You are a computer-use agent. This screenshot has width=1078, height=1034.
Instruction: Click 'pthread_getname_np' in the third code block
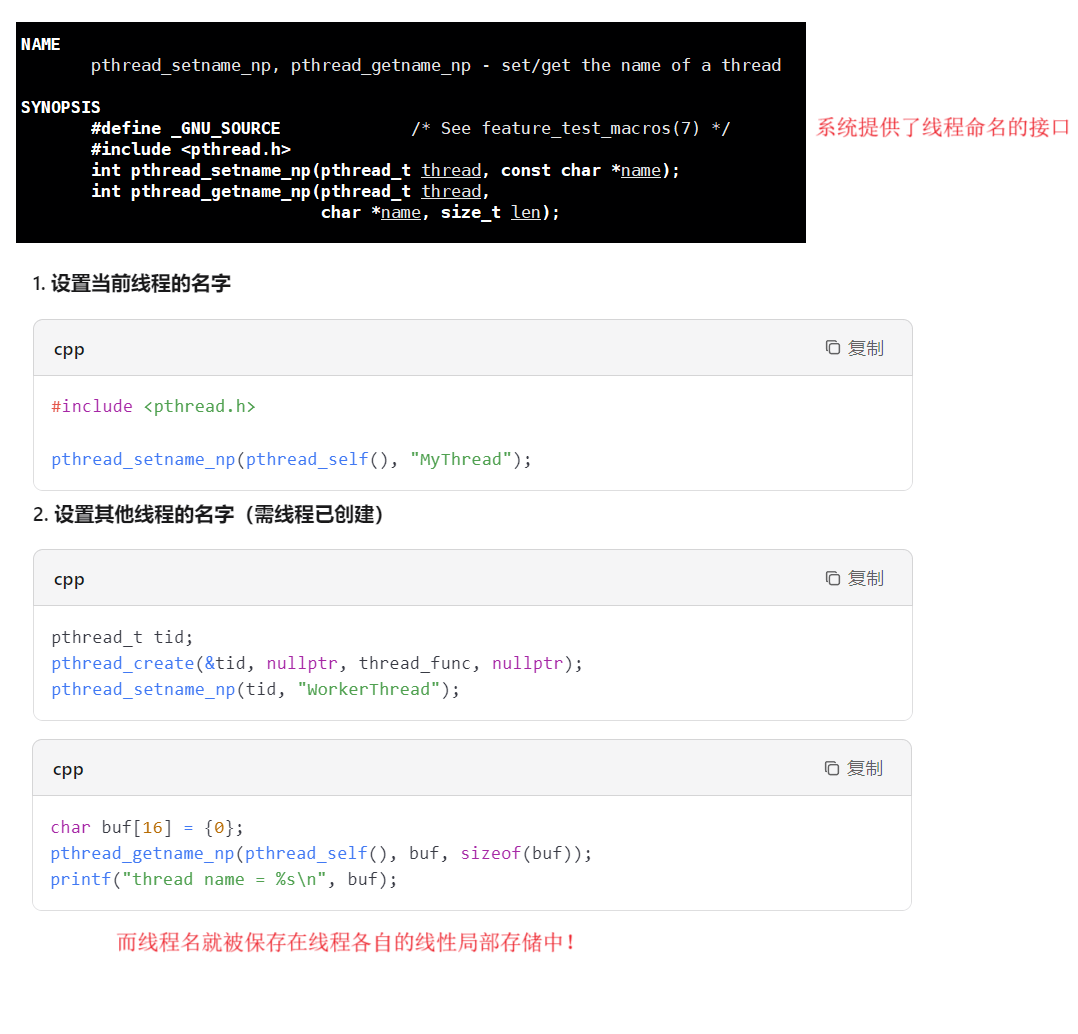tap(142, 853)
